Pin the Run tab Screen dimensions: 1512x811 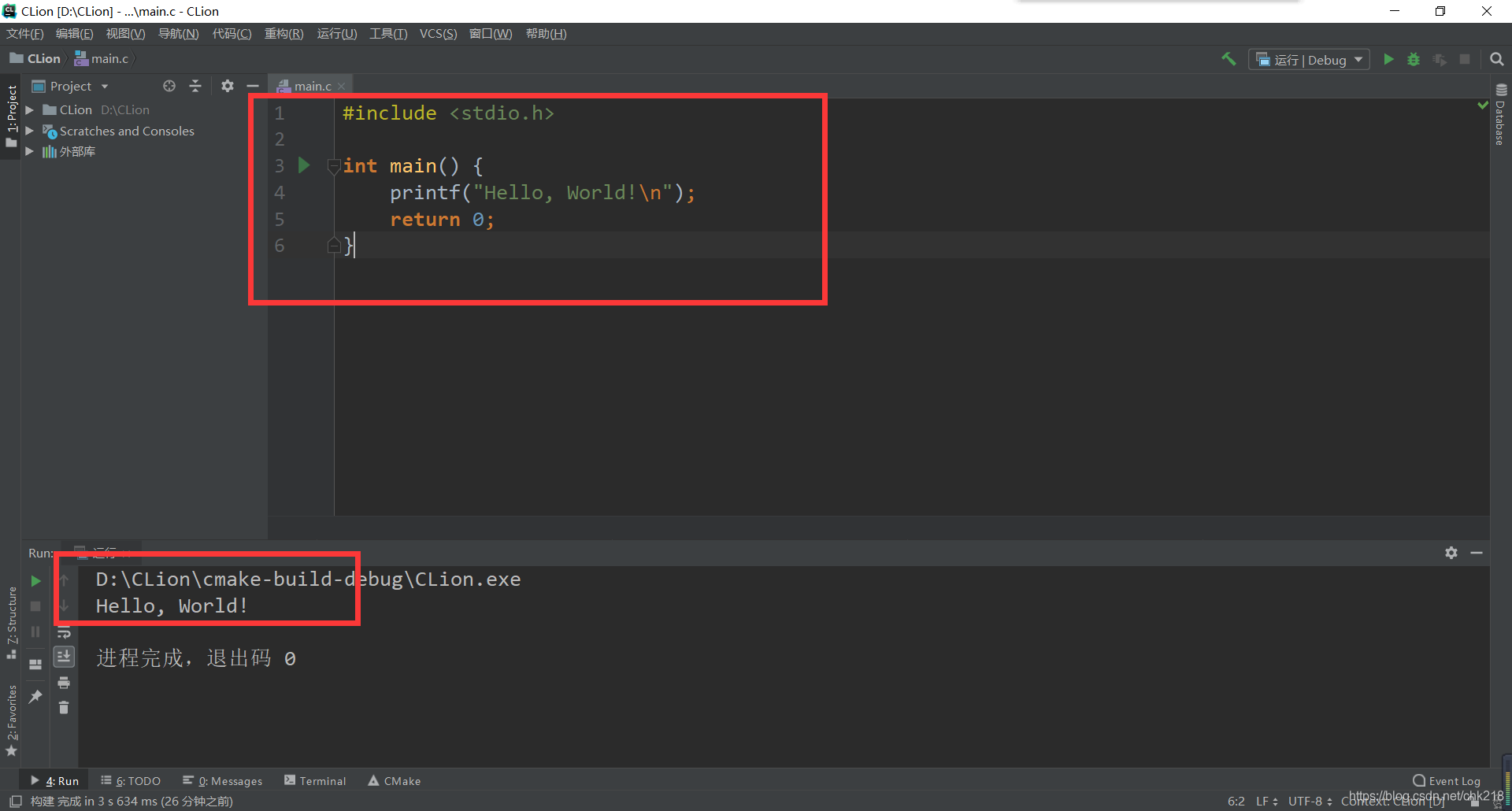35,697
